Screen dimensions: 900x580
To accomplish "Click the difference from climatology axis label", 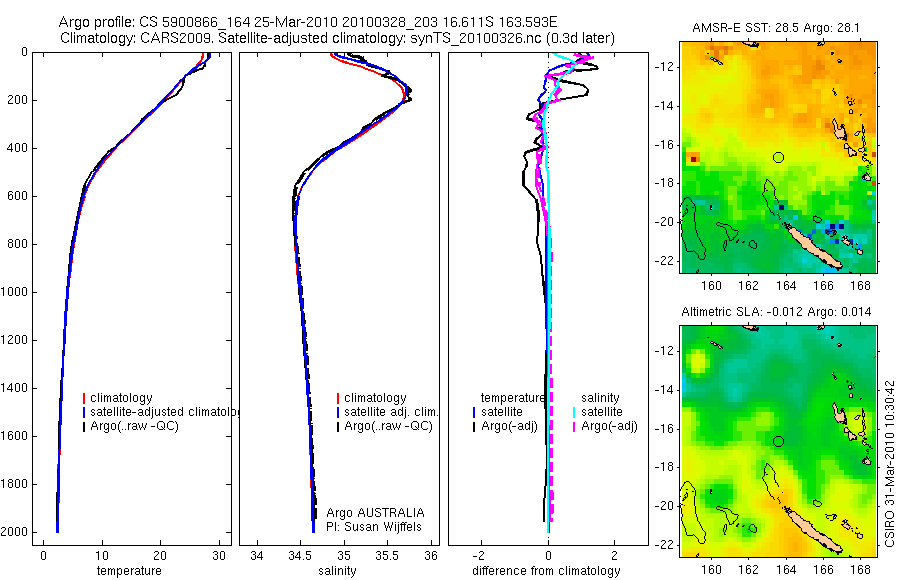I will click(546, 571).
